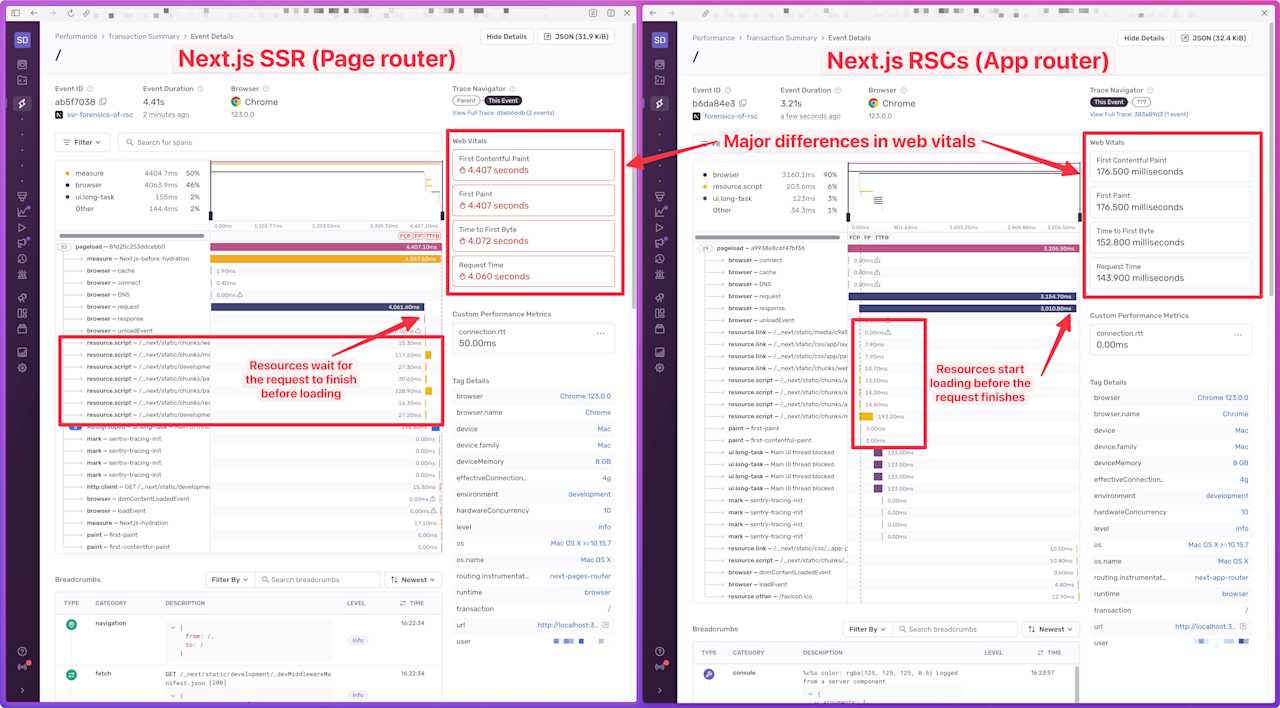The height and width of the screenshot is (708, 1280).
Task: Open the copy icon next to url in left Tag Details
Action: click(606, 625)
